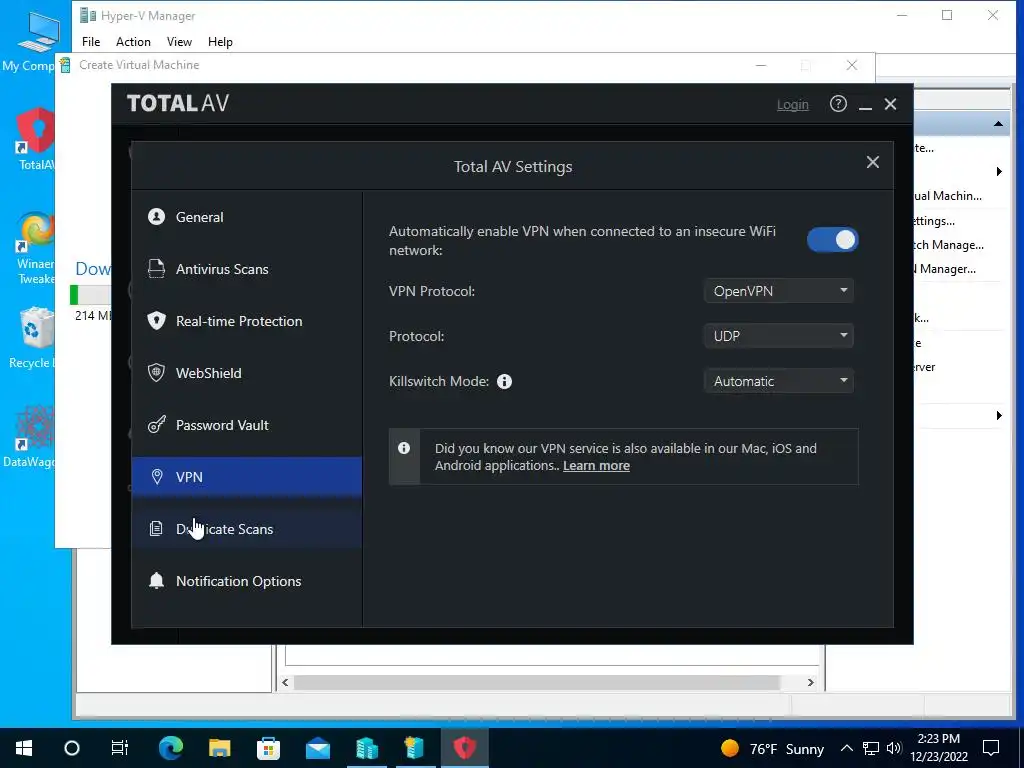Open Antivirus Scans settings
This screenshot has height=768, width=1024.
point(247,269)
